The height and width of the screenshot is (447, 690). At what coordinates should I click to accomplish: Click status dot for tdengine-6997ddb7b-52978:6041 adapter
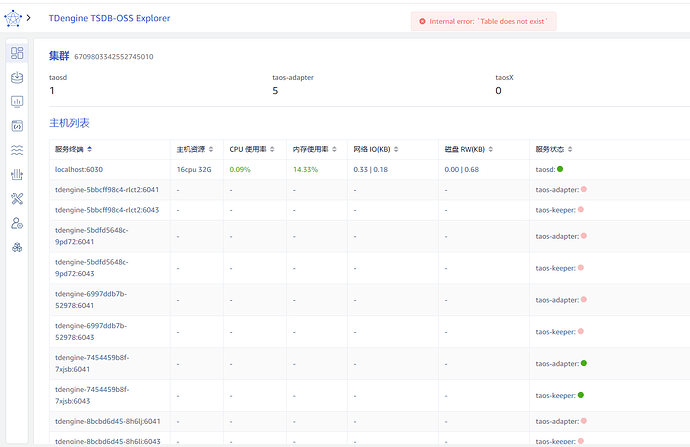point(584,300)
